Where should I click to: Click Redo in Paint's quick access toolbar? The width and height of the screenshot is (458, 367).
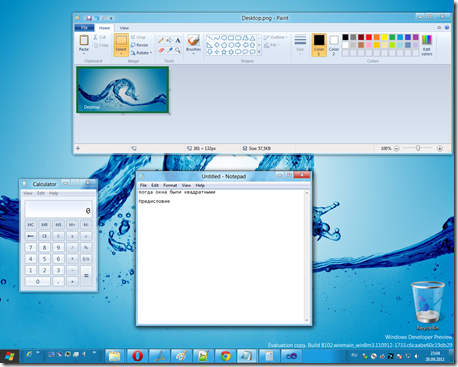point(104,18)
